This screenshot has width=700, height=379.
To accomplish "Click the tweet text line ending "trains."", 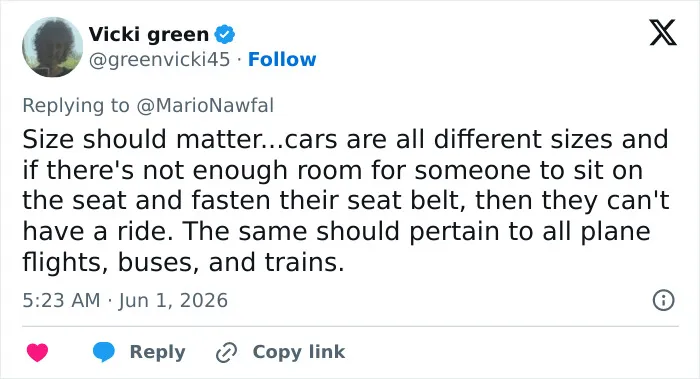I will [x=183, y=262].
